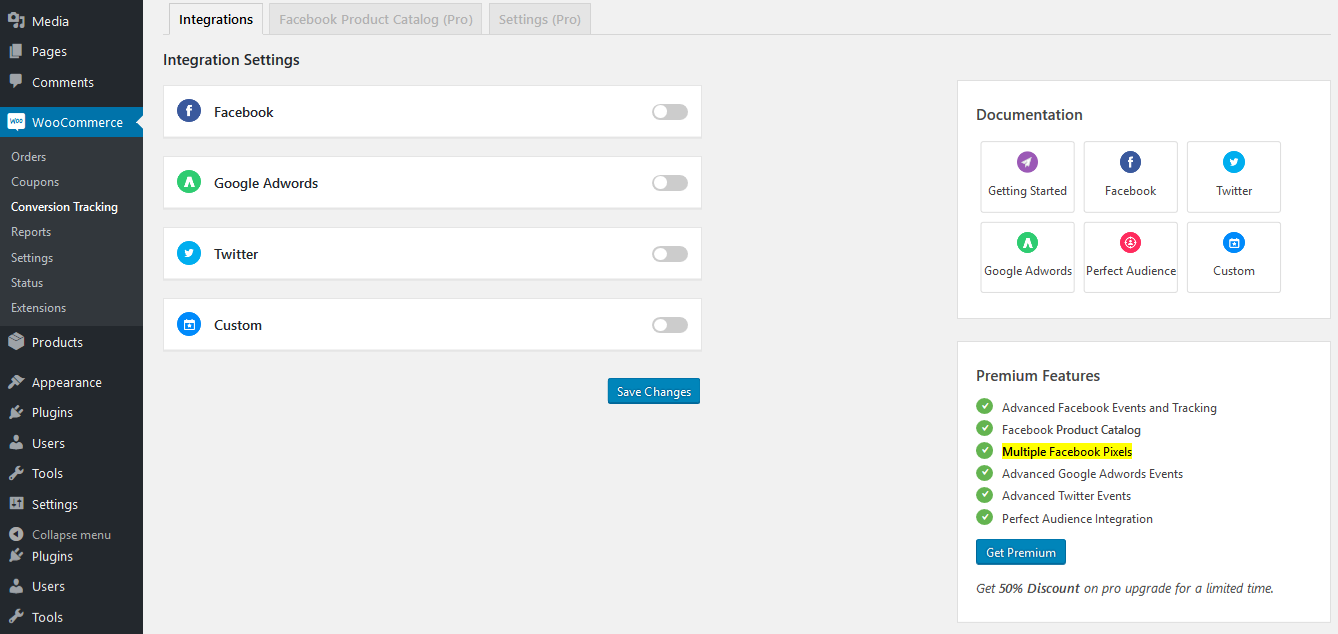The width and height of the screenshot is (1338, 634).
Task: Open Comments via its speech bubble icon
Action: pos(16,82)
